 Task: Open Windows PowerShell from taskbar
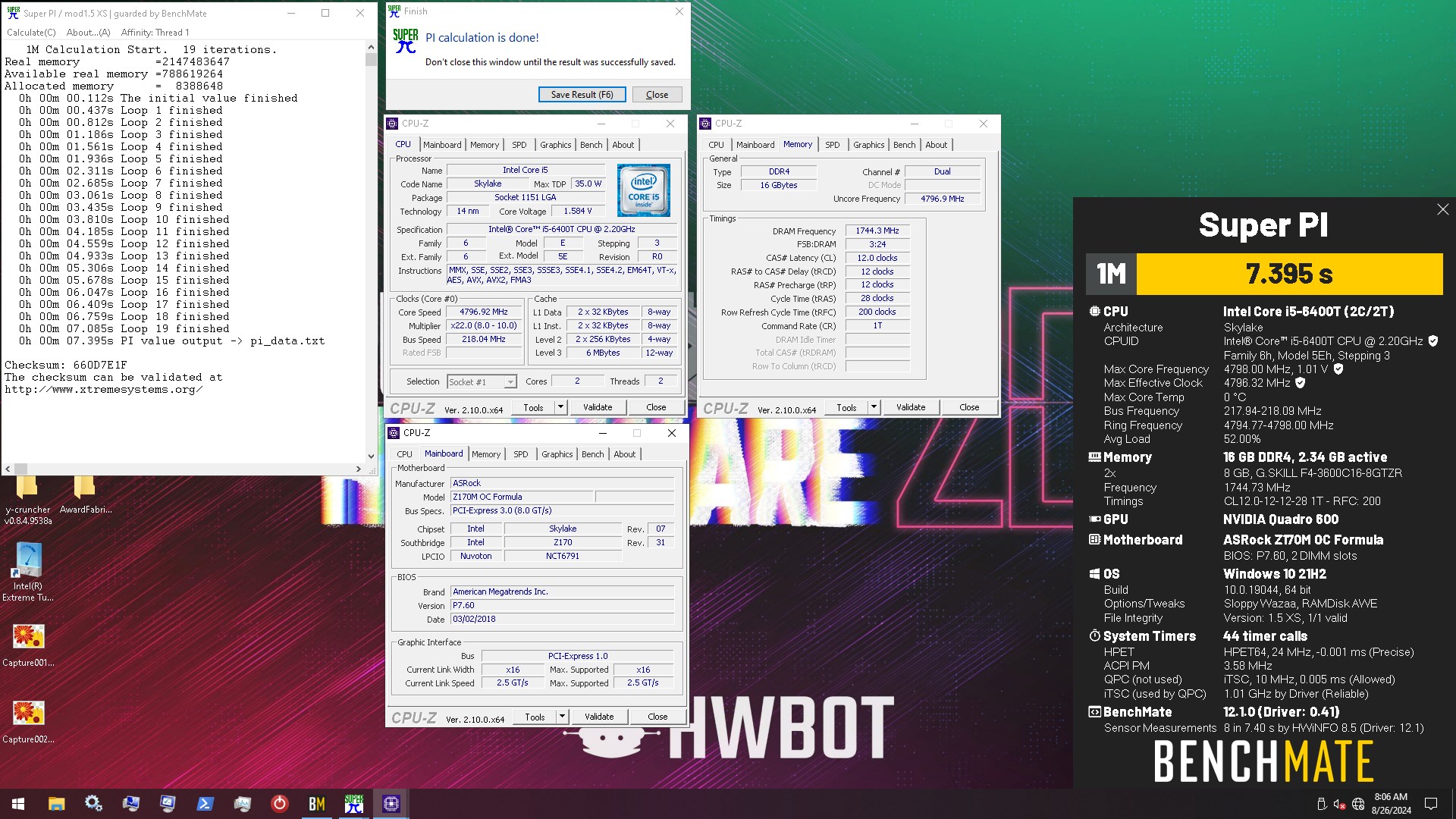tap(205, 804)
